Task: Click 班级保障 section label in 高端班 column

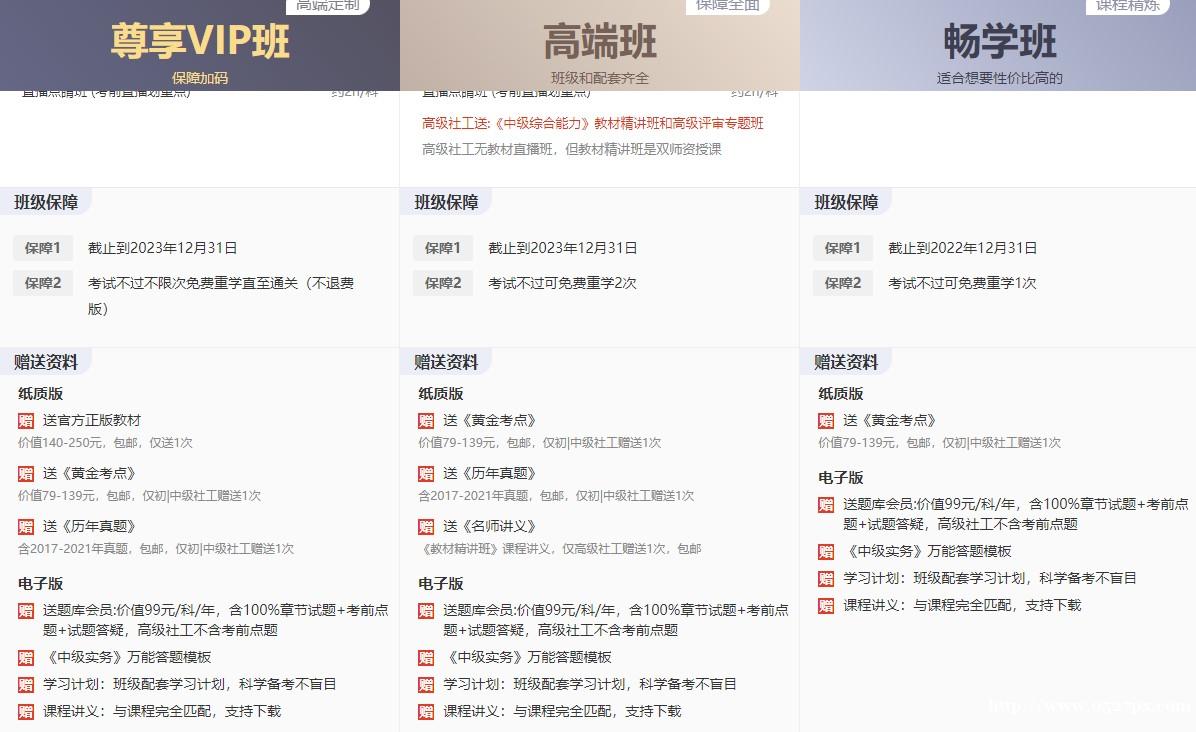Action: (x=446, y=203)
